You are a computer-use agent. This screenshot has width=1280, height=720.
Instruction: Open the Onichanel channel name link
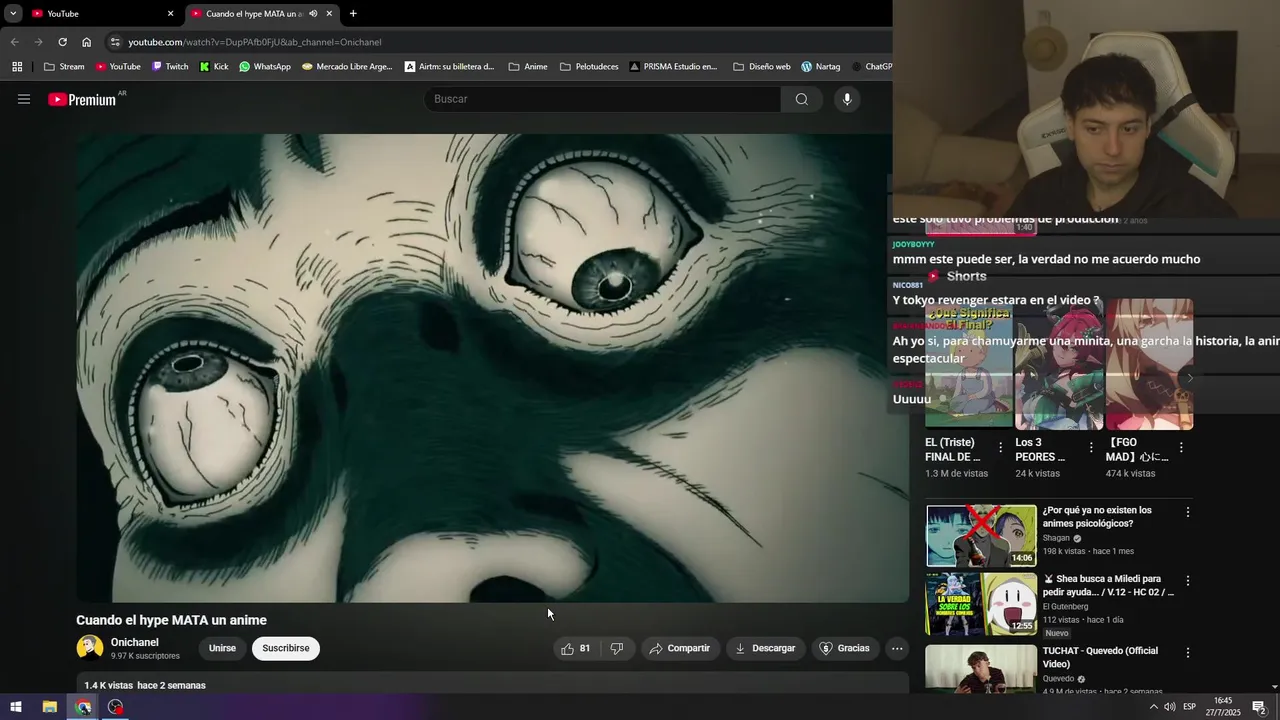[135, 642]
